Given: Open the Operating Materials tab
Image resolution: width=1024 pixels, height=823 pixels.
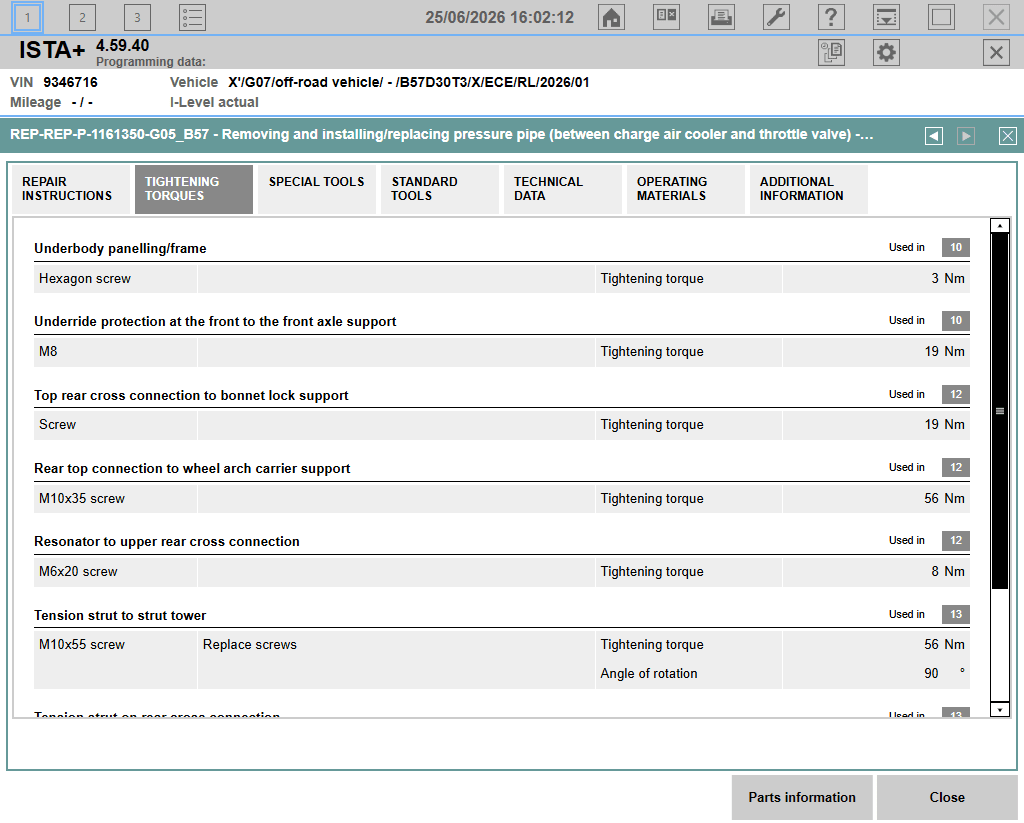Looking at the screenshot, I should point(685,189).
